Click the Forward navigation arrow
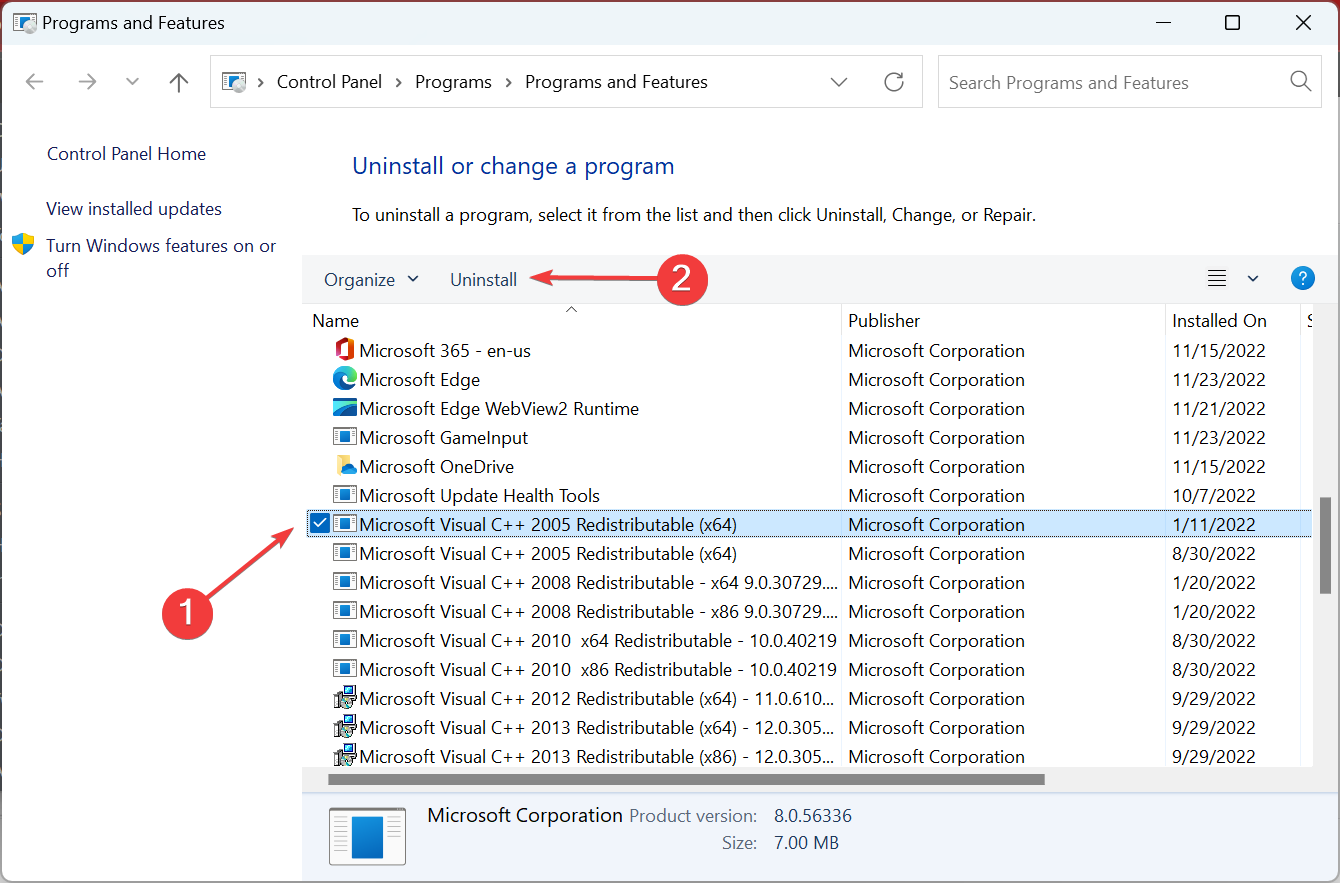The width and height of the screenshot is (1340, 883). [87, 82]
